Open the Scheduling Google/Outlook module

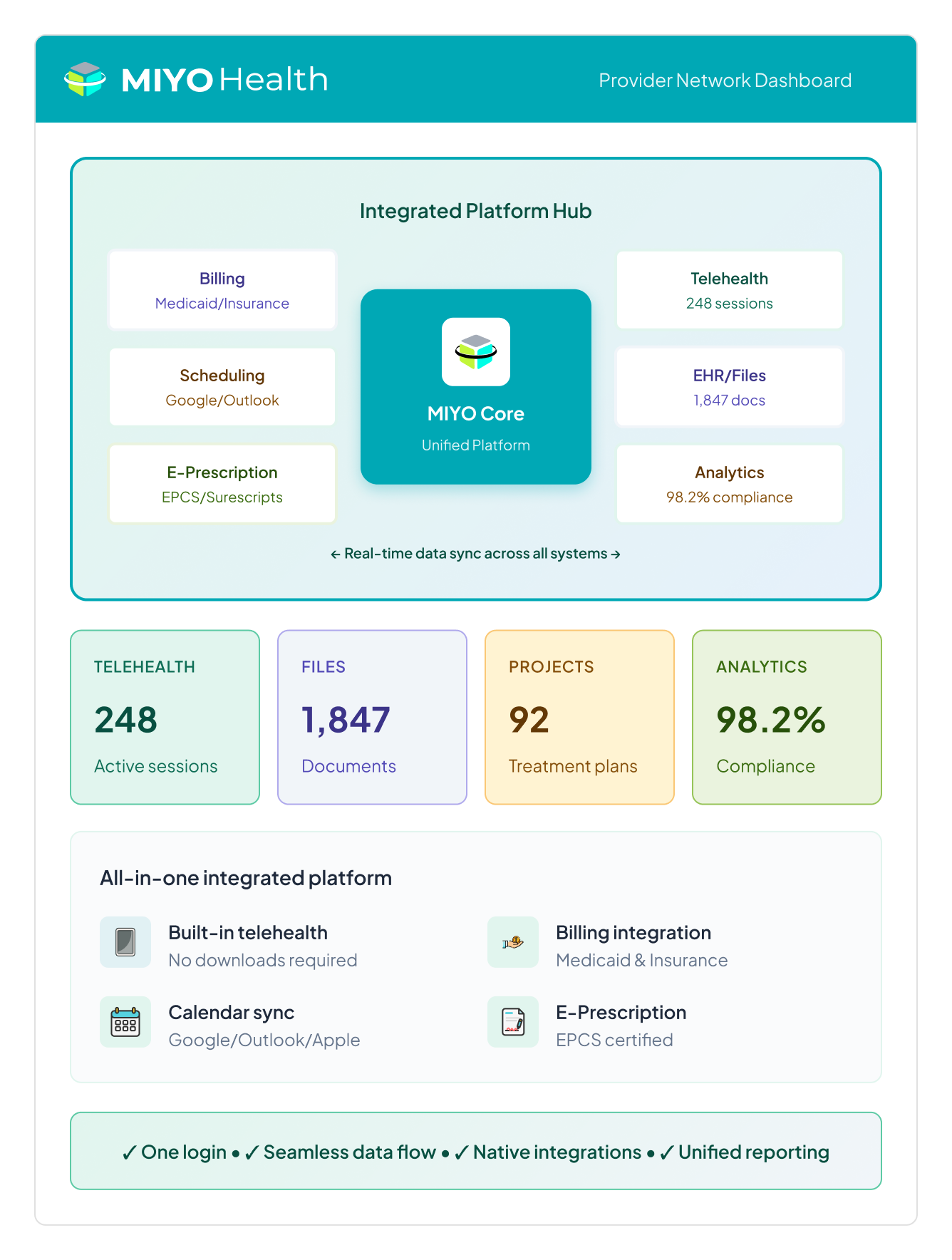tap(222, 387)
